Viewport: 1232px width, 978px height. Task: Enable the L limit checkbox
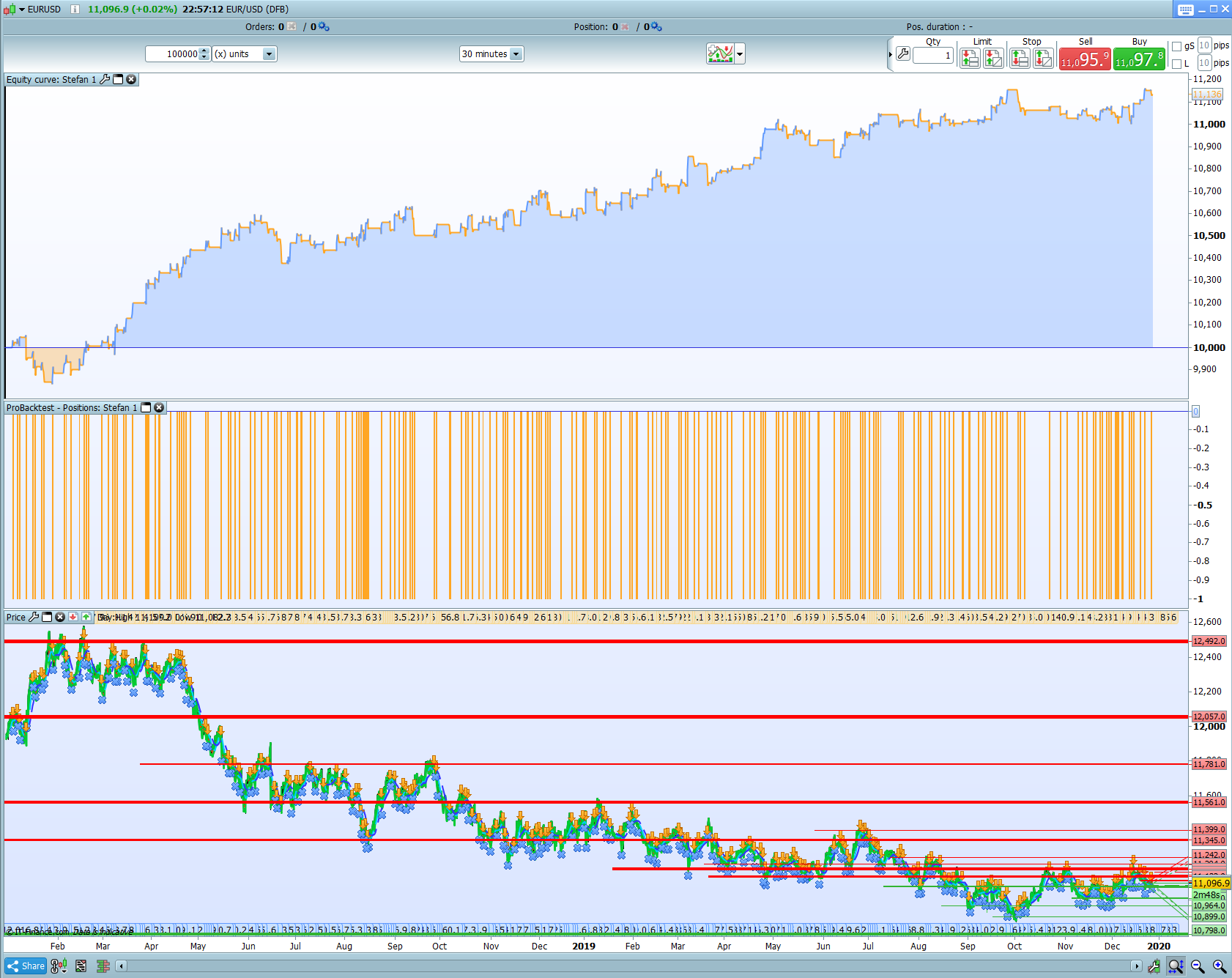[x=1176, y=64]
